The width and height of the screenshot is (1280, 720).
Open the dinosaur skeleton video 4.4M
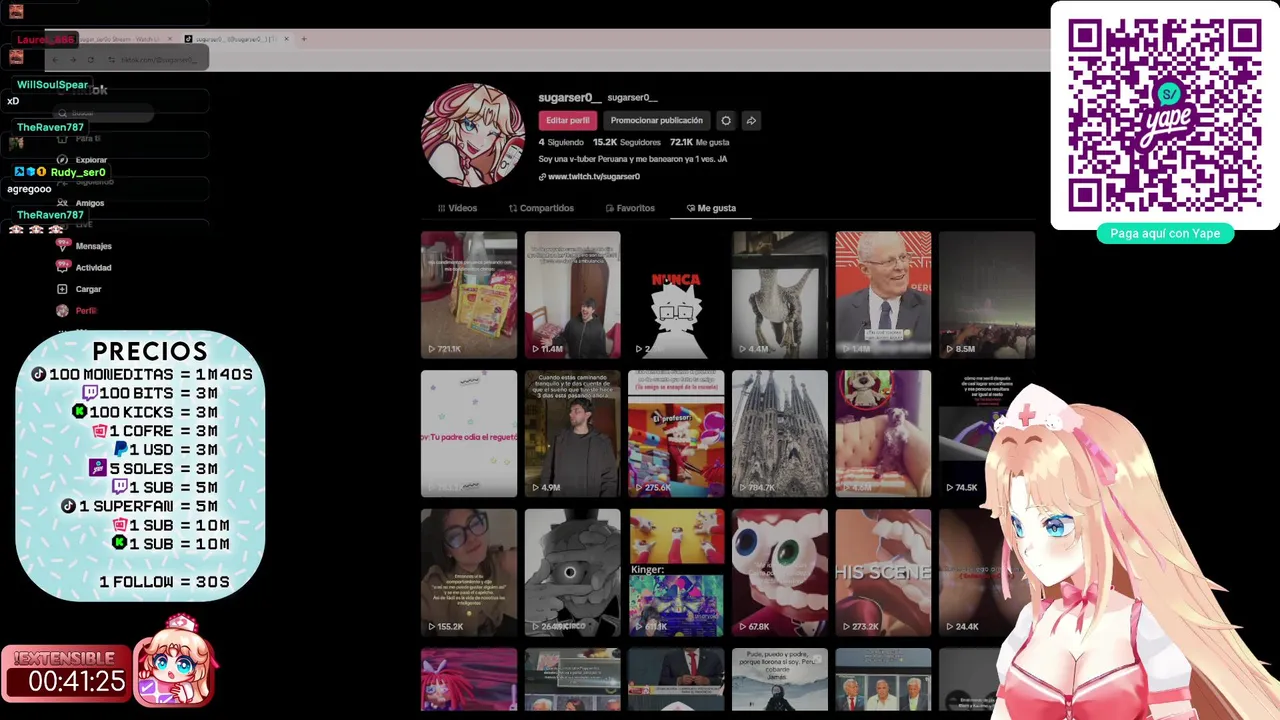(780, 295)
